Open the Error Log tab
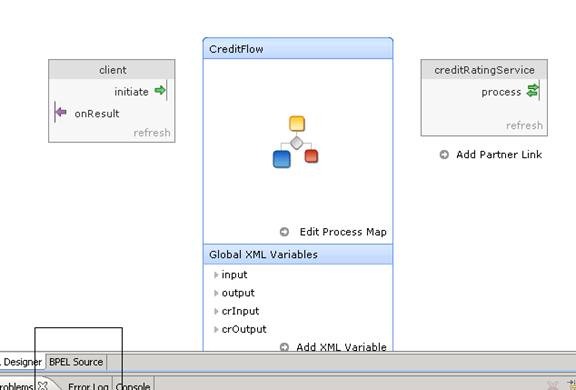The height and width of the screenshot is (390, 576). 88,386
